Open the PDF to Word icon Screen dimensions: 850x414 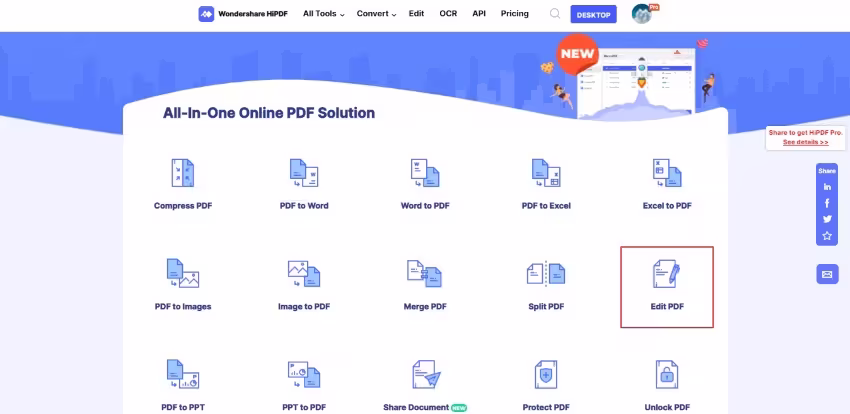click(x=304, y=173)
